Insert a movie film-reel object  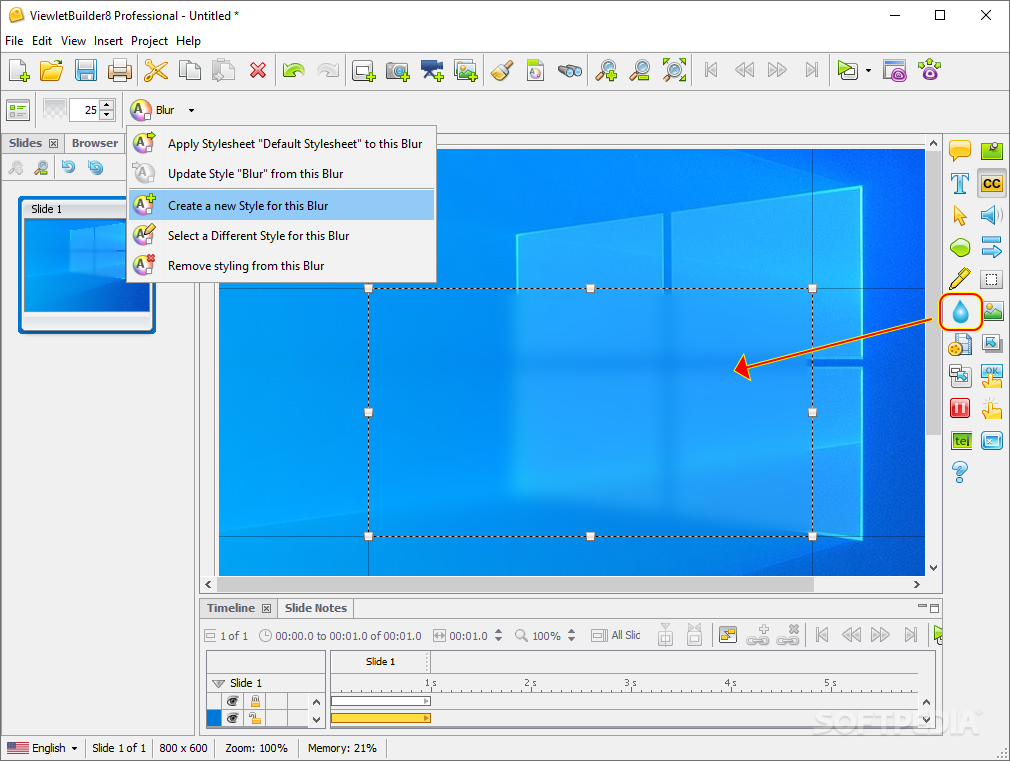(x=960, y=345)
